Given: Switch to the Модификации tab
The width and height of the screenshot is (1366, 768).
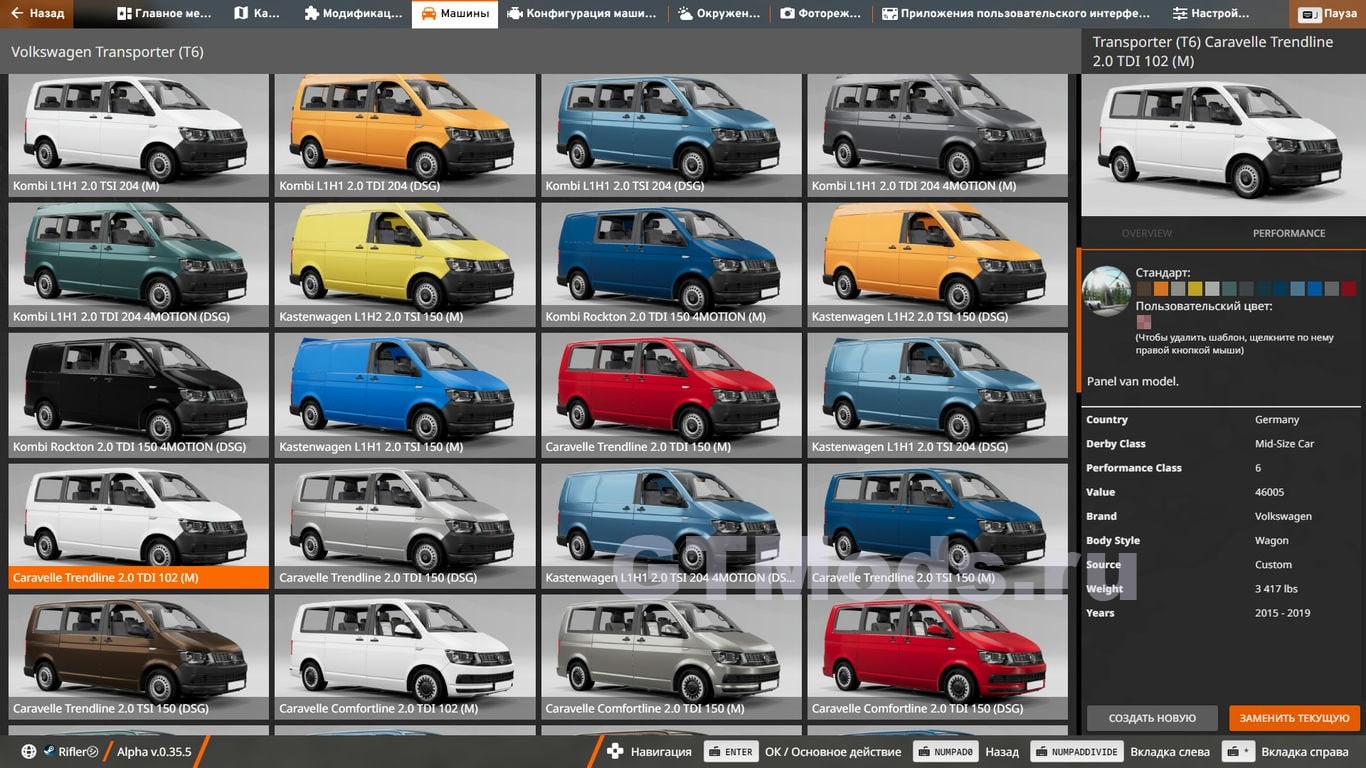Looking at the screenshot, I should 352,14.
